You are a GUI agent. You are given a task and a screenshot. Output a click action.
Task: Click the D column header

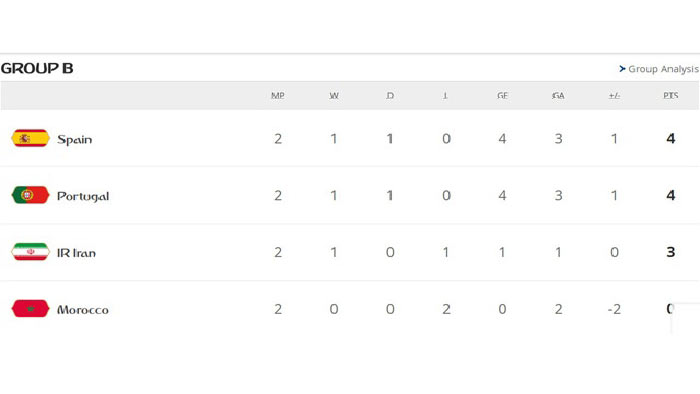pos(390,95)
